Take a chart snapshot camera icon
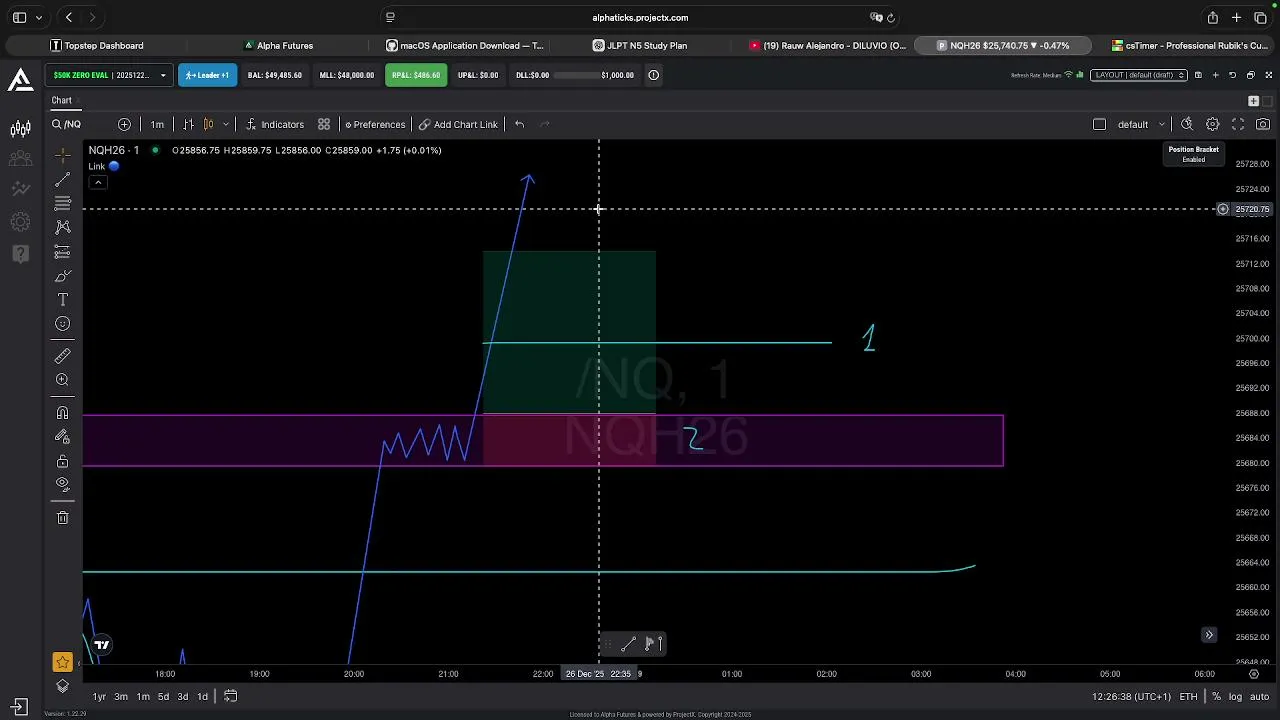Image resolution: width=1280 pixels, height=720 pixels. pyautogui.click(x=1263, y=124)
